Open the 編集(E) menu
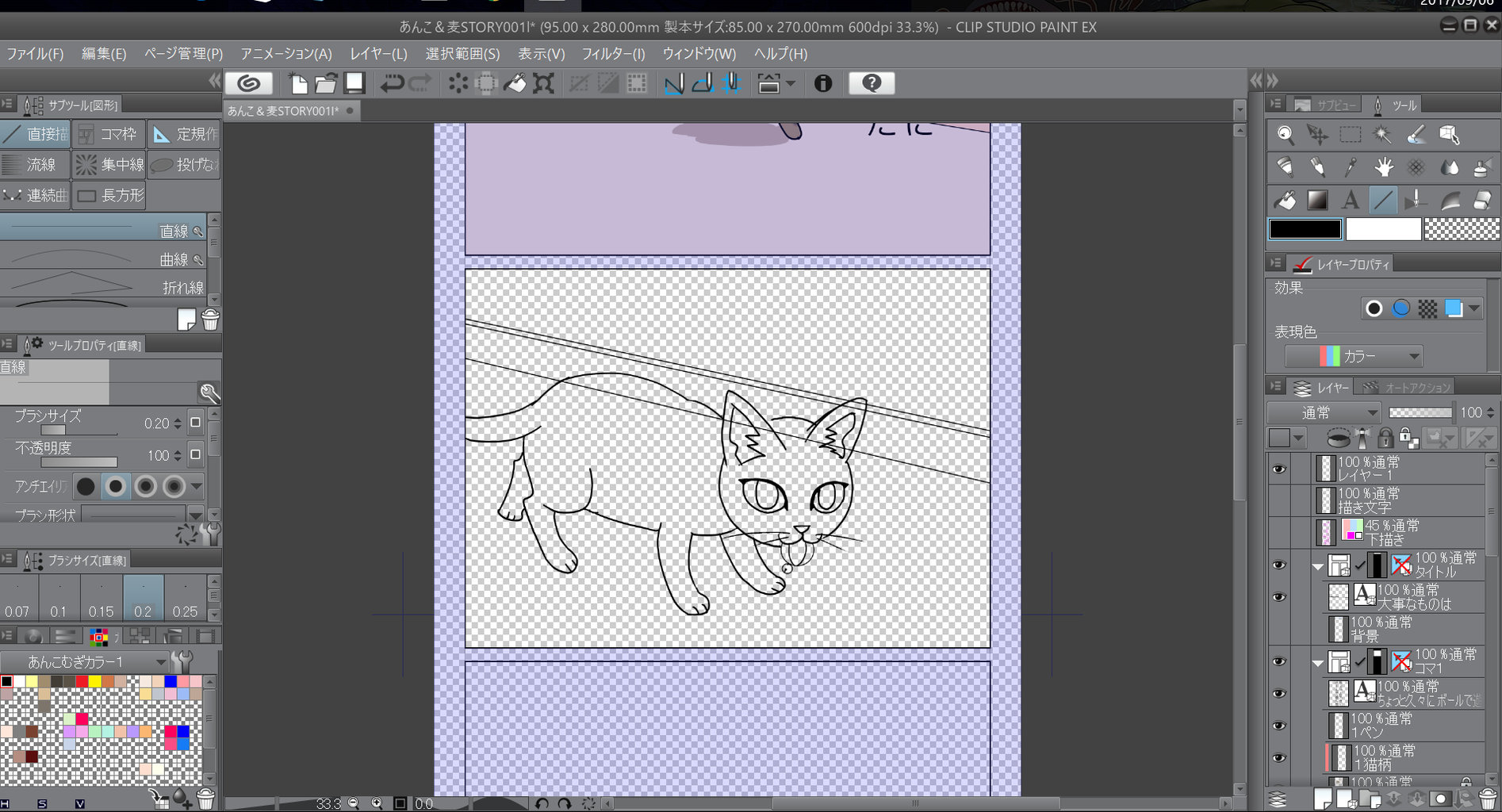Image resolution: width=1502 pixels, height=812 pixels. pos(104,53)
